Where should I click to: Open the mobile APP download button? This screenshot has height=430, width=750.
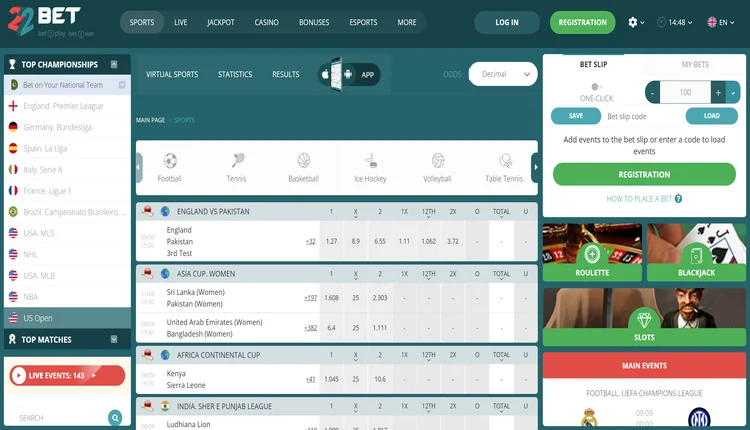[349, 74]
